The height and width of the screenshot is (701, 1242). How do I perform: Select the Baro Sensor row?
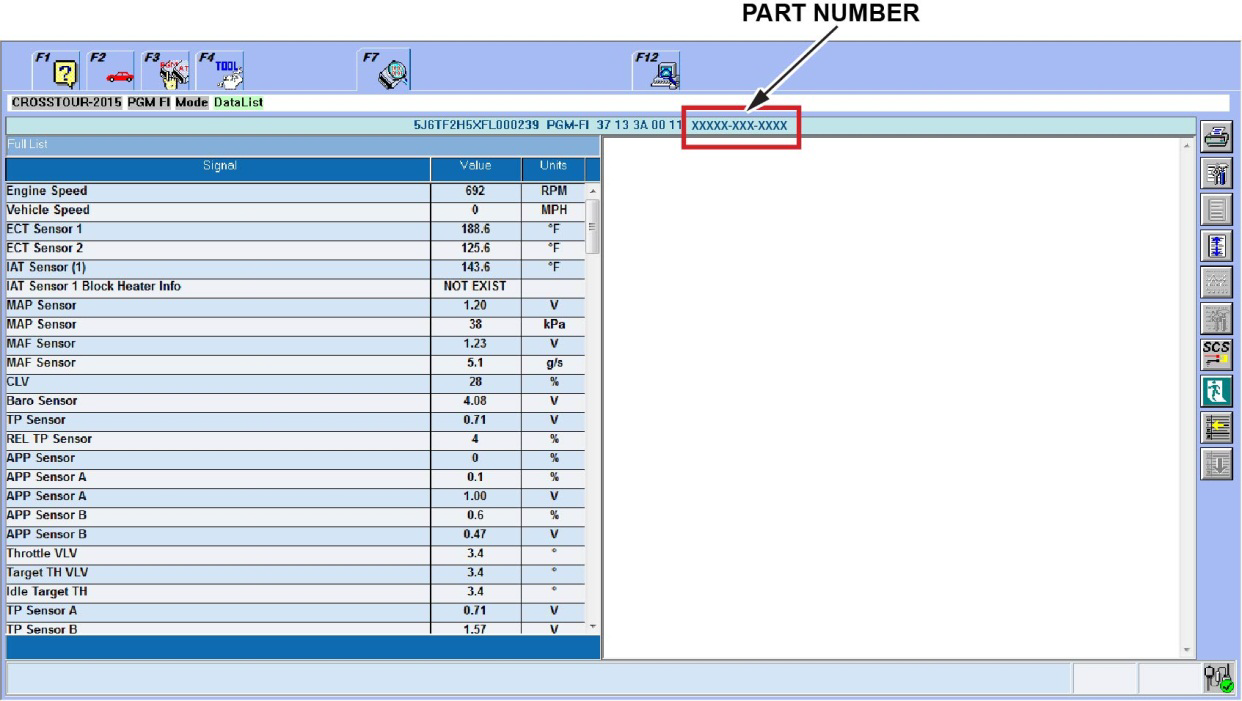tap(294, 400)
